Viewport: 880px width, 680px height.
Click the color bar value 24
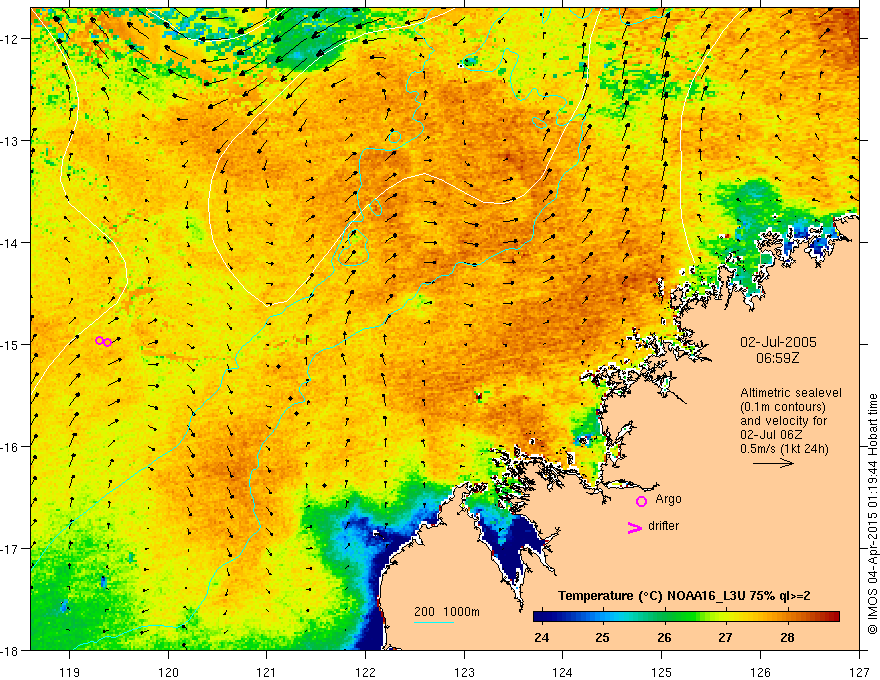point(541,637)
